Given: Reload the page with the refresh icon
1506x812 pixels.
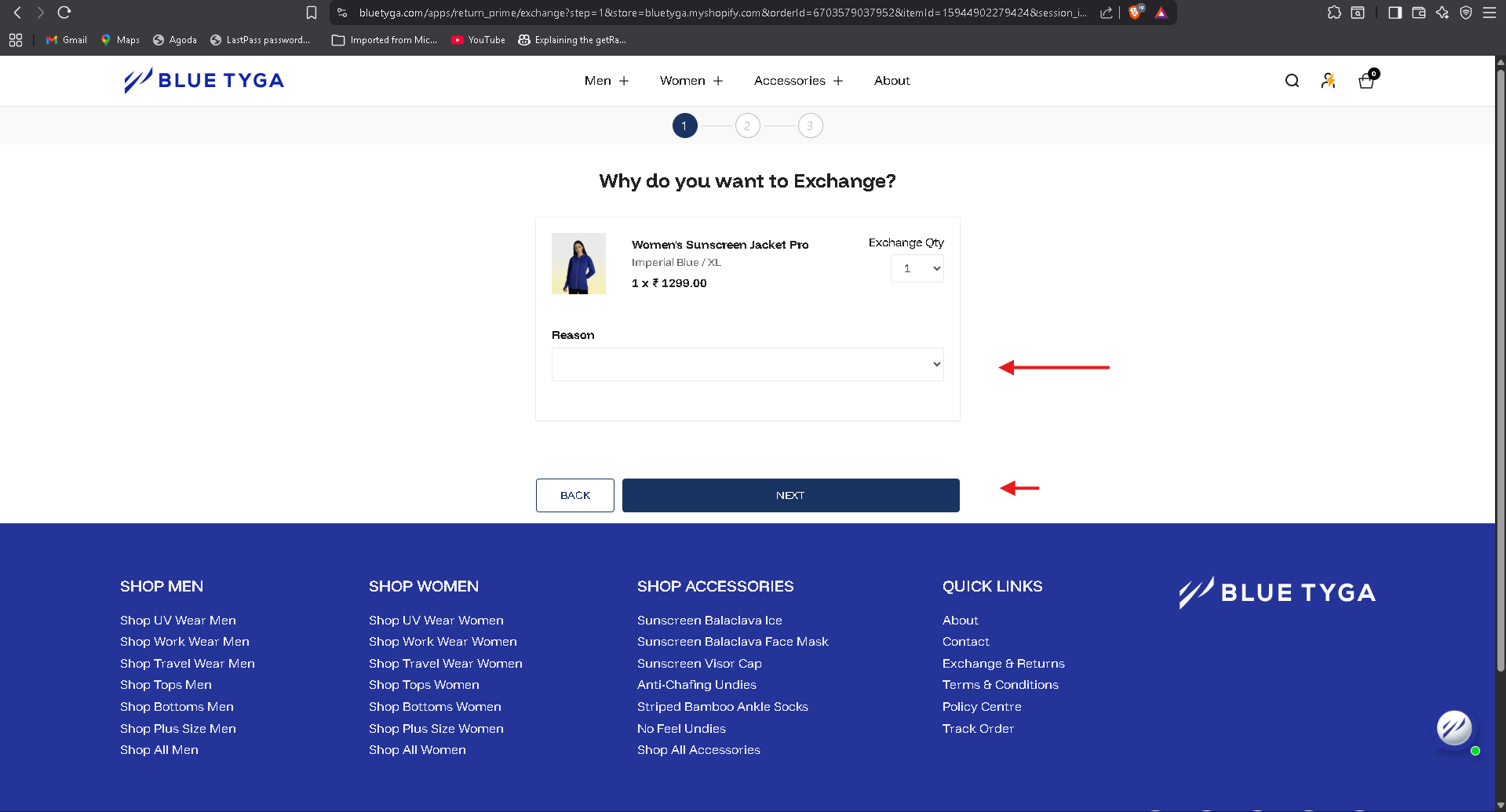Looking at the screenshot, I should pyautogui.click(x=64, y=13).
